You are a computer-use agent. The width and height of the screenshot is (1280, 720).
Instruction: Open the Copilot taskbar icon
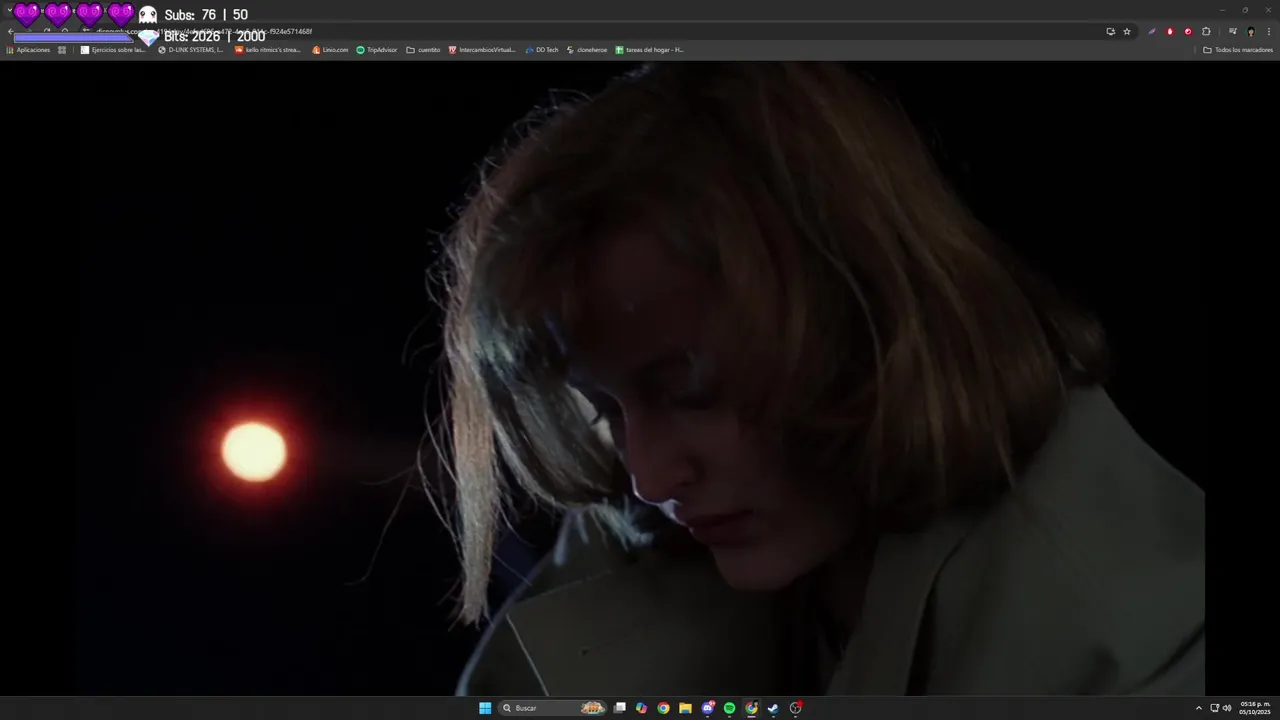[641, 708]
